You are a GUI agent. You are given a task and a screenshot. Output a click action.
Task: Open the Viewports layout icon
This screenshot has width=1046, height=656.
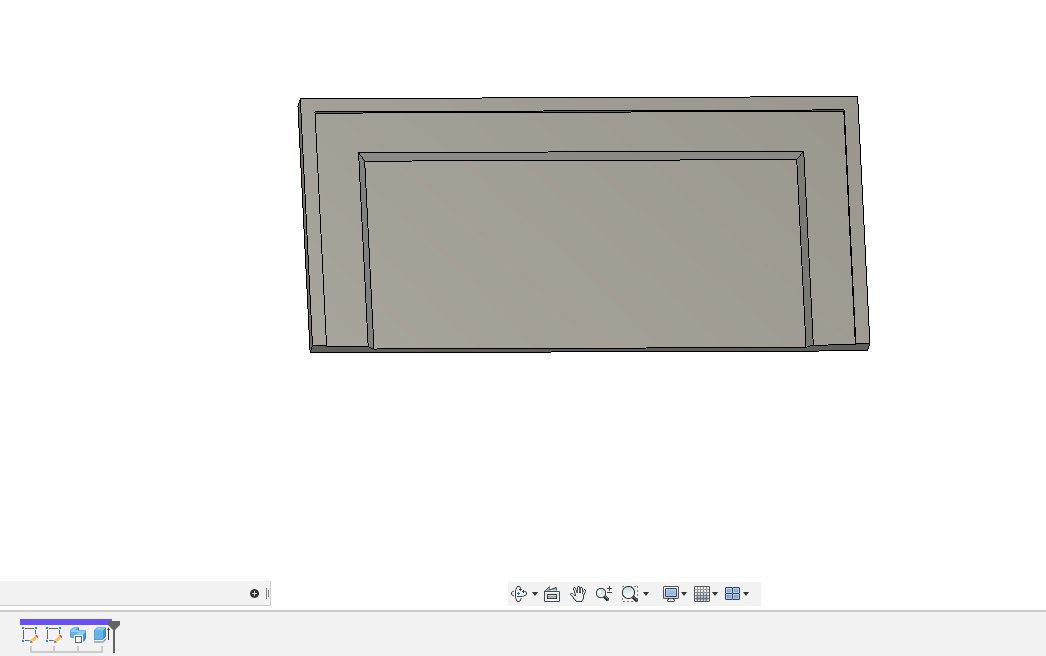click(x=732, y=593)
